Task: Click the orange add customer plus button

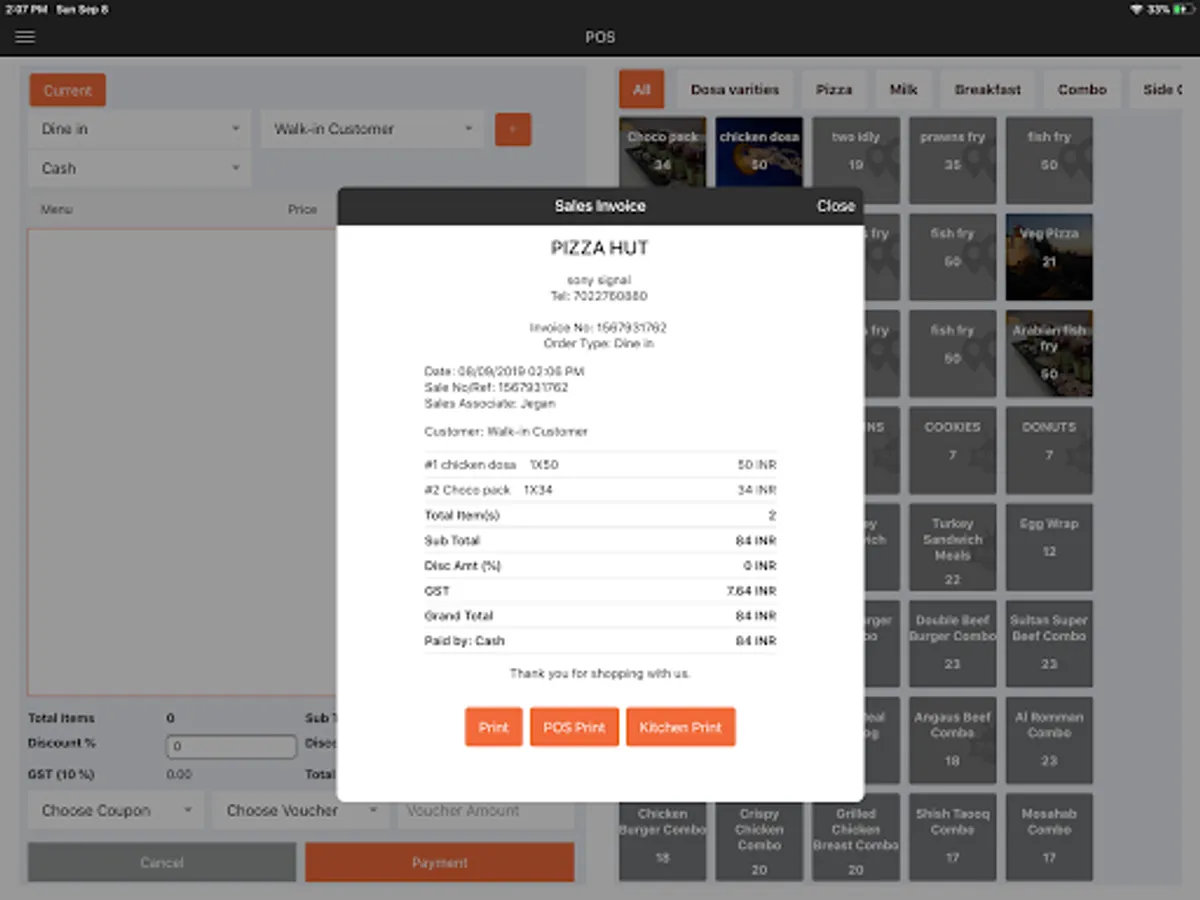Action: [x=513, y=129]
